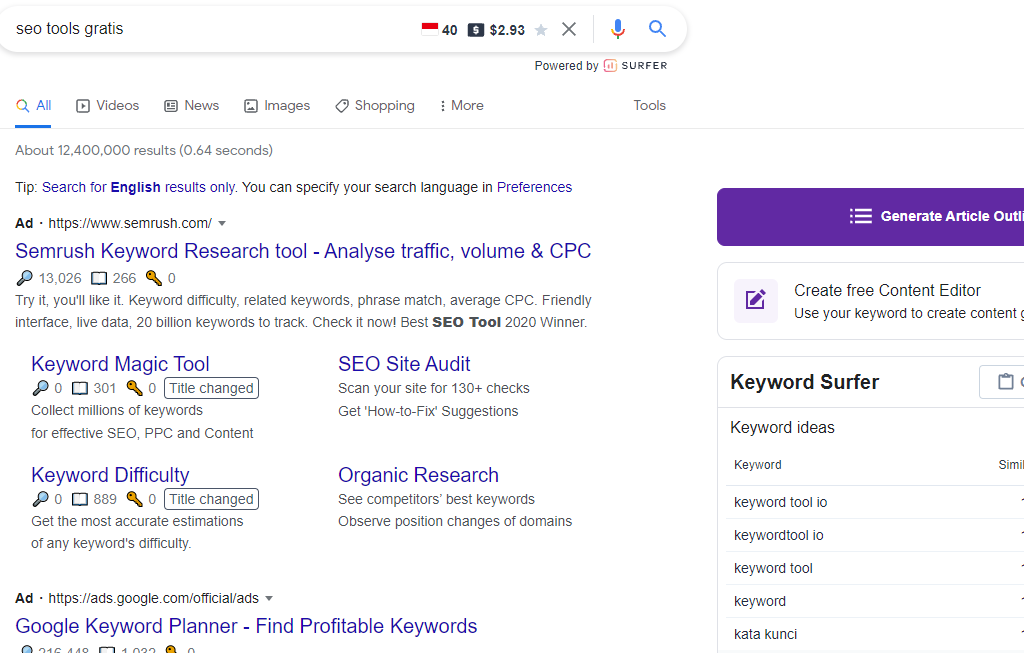Star the keyword in search bar
Viewport: 1024px width, 653px height.
click(541, 30)
